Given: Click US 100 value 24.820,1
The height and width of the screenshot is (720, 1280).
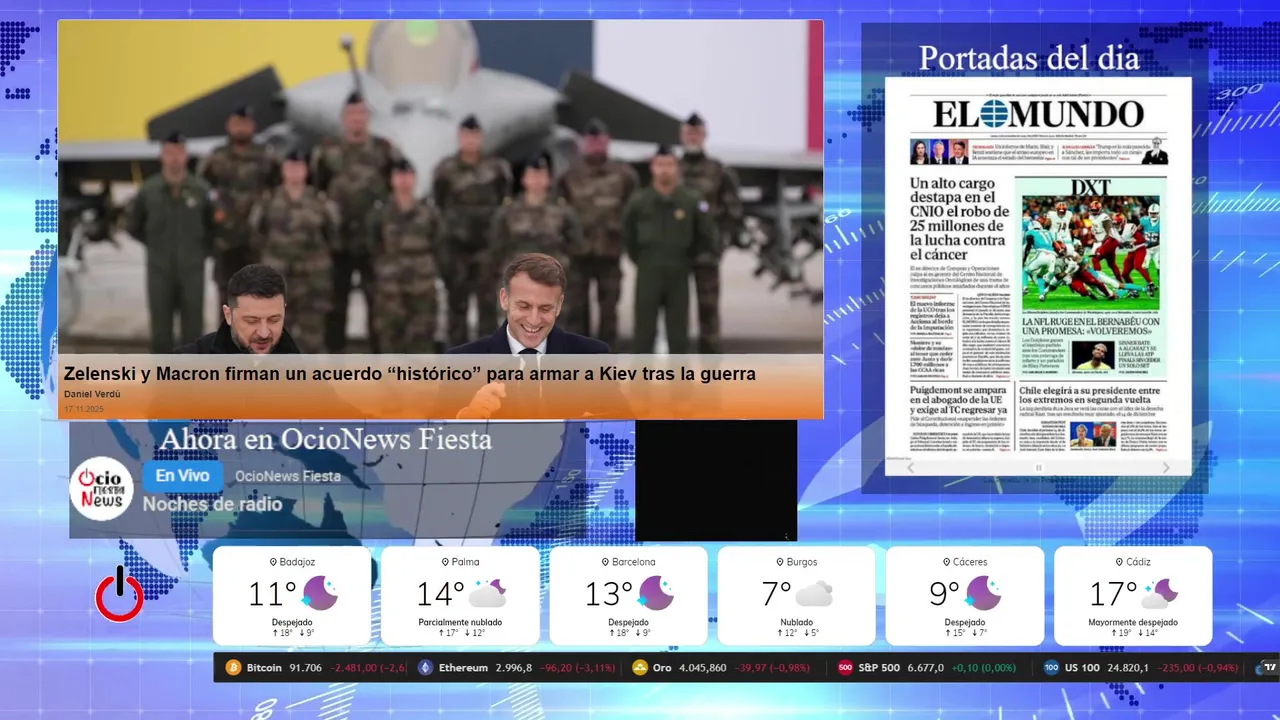Looking at the screenshot, I should coord(1129,668).
